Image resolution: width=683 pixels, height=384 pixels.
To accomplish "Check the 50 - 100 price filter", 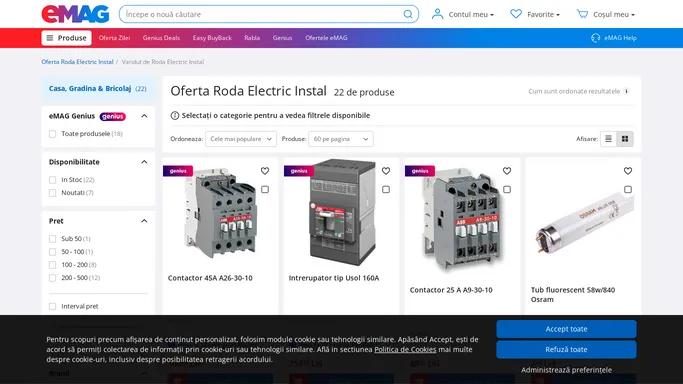I will [x=53, y=252].
